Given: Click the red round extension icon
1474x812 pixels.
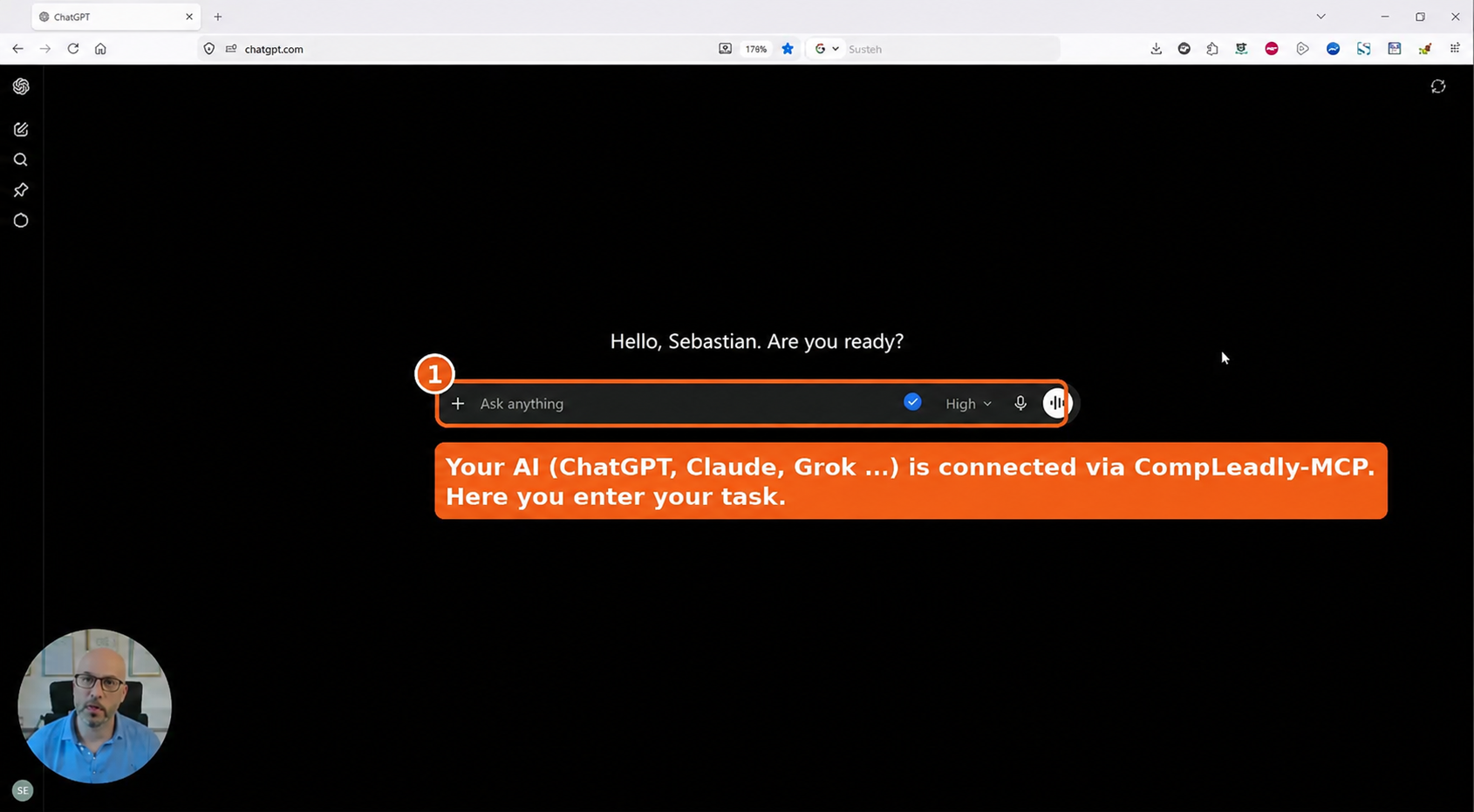Looking at the screenshot, I should [1272, 49].
